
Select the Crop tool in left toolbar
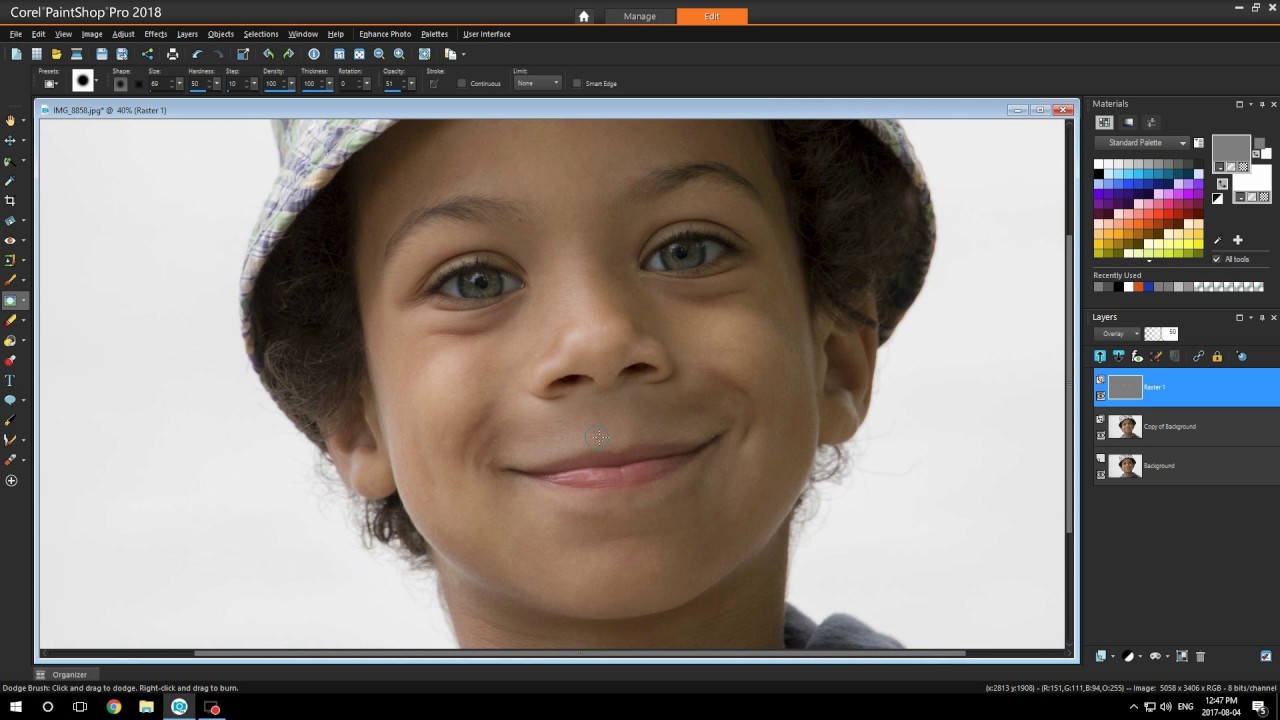pos(10,200)
